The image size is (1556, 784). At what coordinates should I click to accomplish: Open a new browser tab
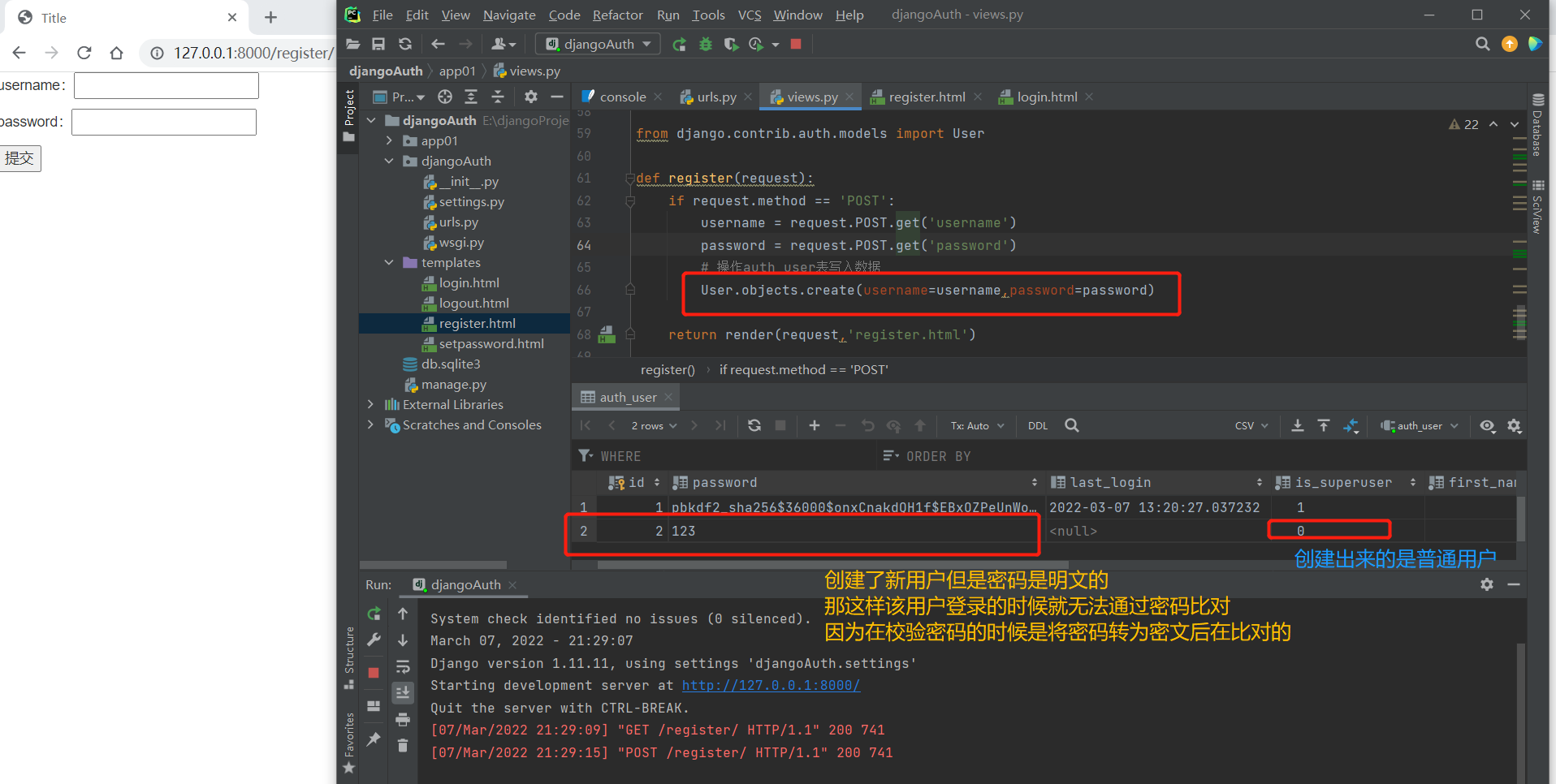[271, 17]
